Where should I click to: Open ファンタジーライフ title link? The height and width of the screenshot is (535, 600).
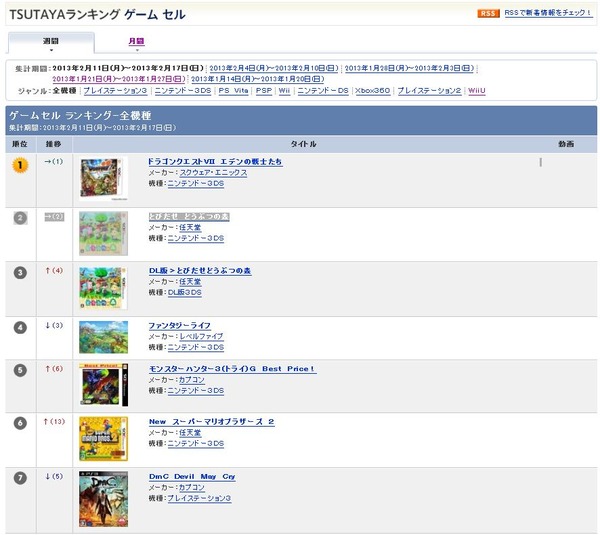click(179, 326)
